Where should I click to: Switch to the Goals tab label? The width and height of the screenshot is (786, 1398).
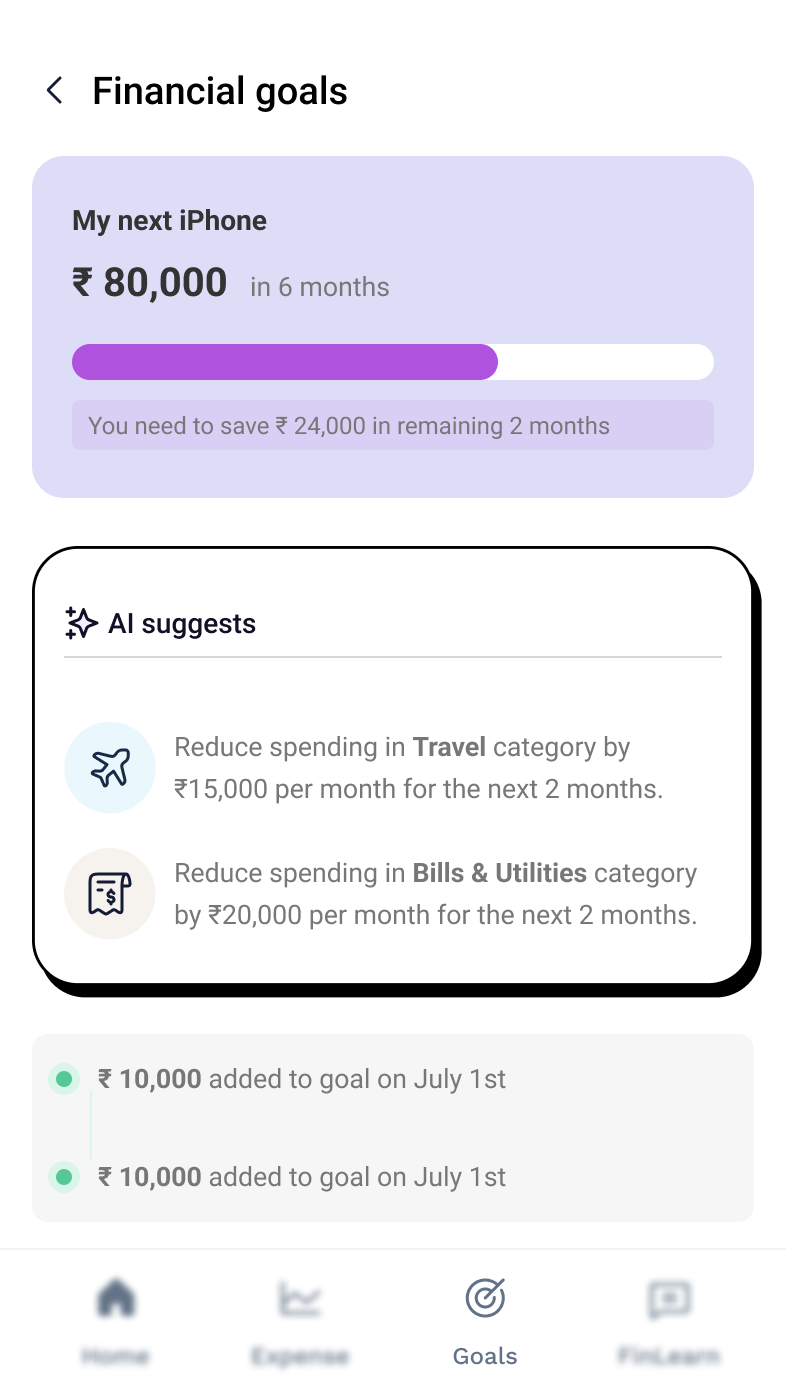485,1356
